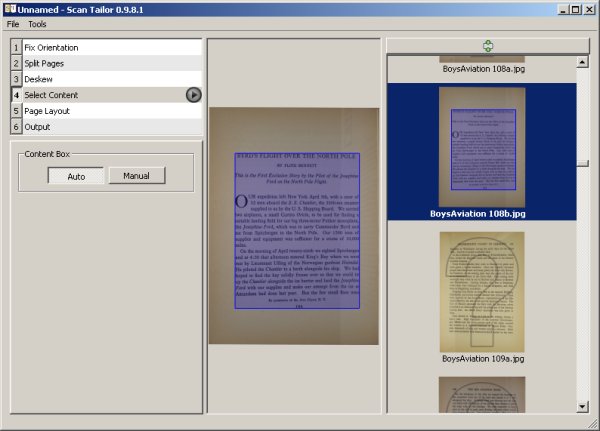The height and width of the screenshot is (431, 600).
Task: Click stage number 6 box
Action: (x=16, y=127)
